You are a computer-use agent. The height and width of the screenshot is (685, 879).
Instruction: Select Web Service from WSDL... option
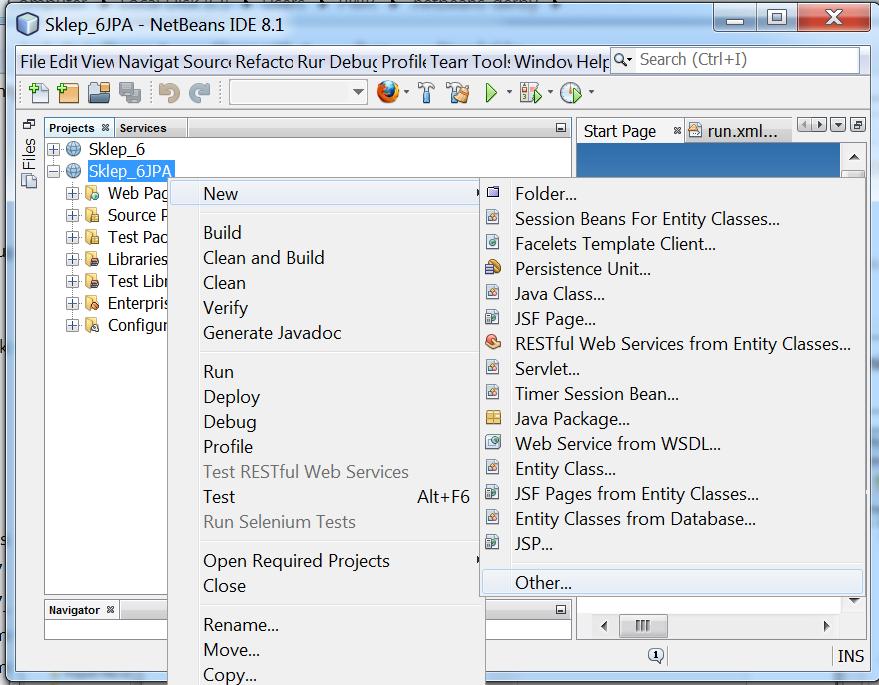617,444
